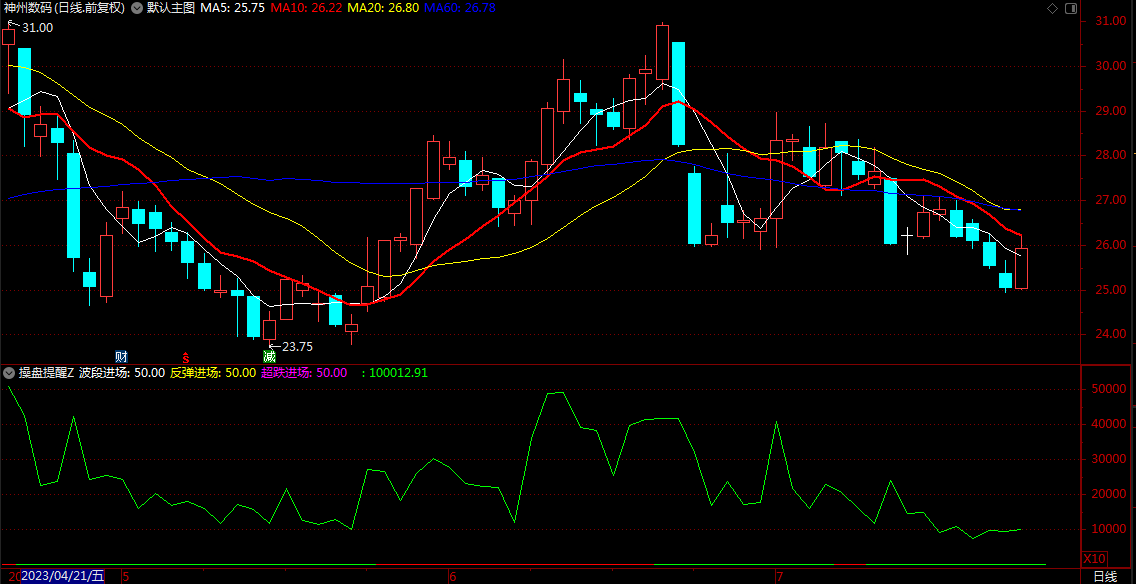
Task: Click the 23.75 low price annotation
Action: coord(297,347)
